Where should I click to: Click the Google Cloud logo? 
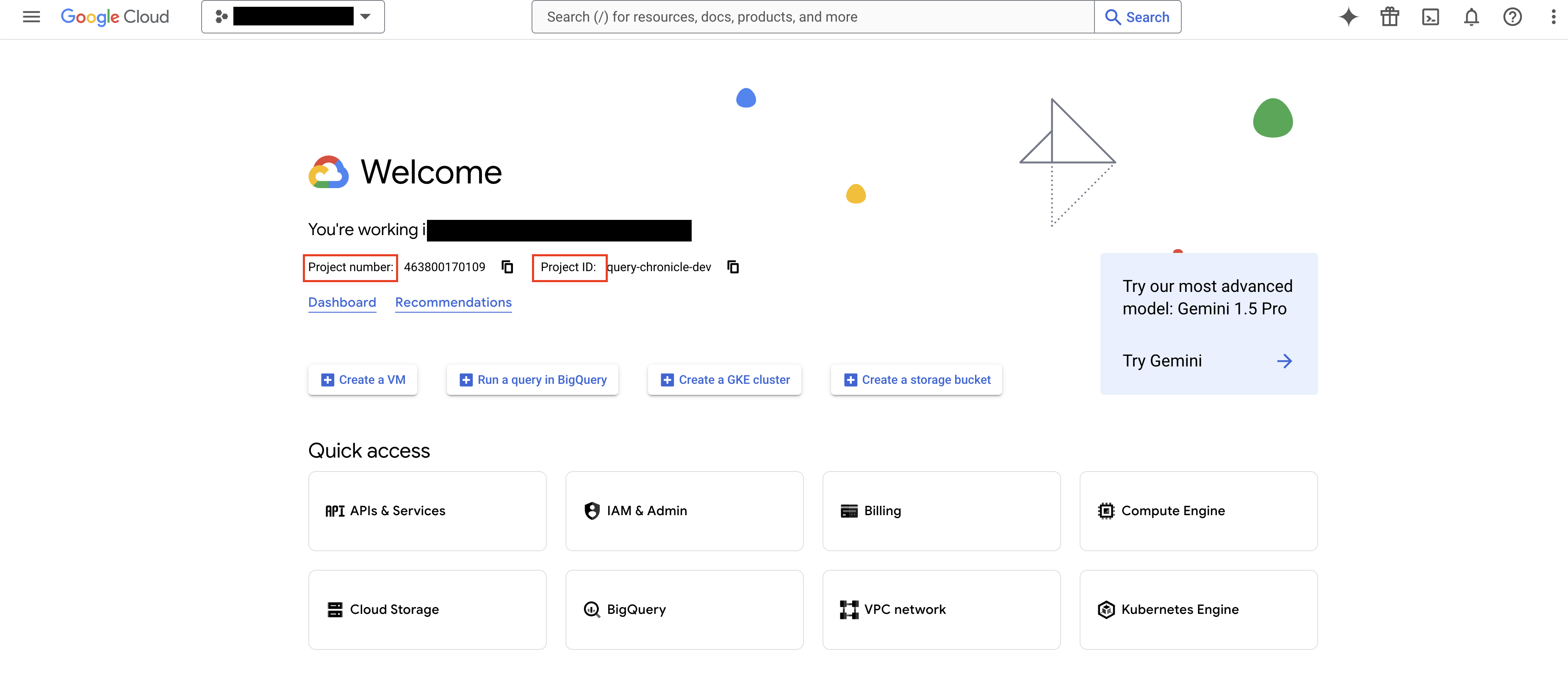(114, 17)
